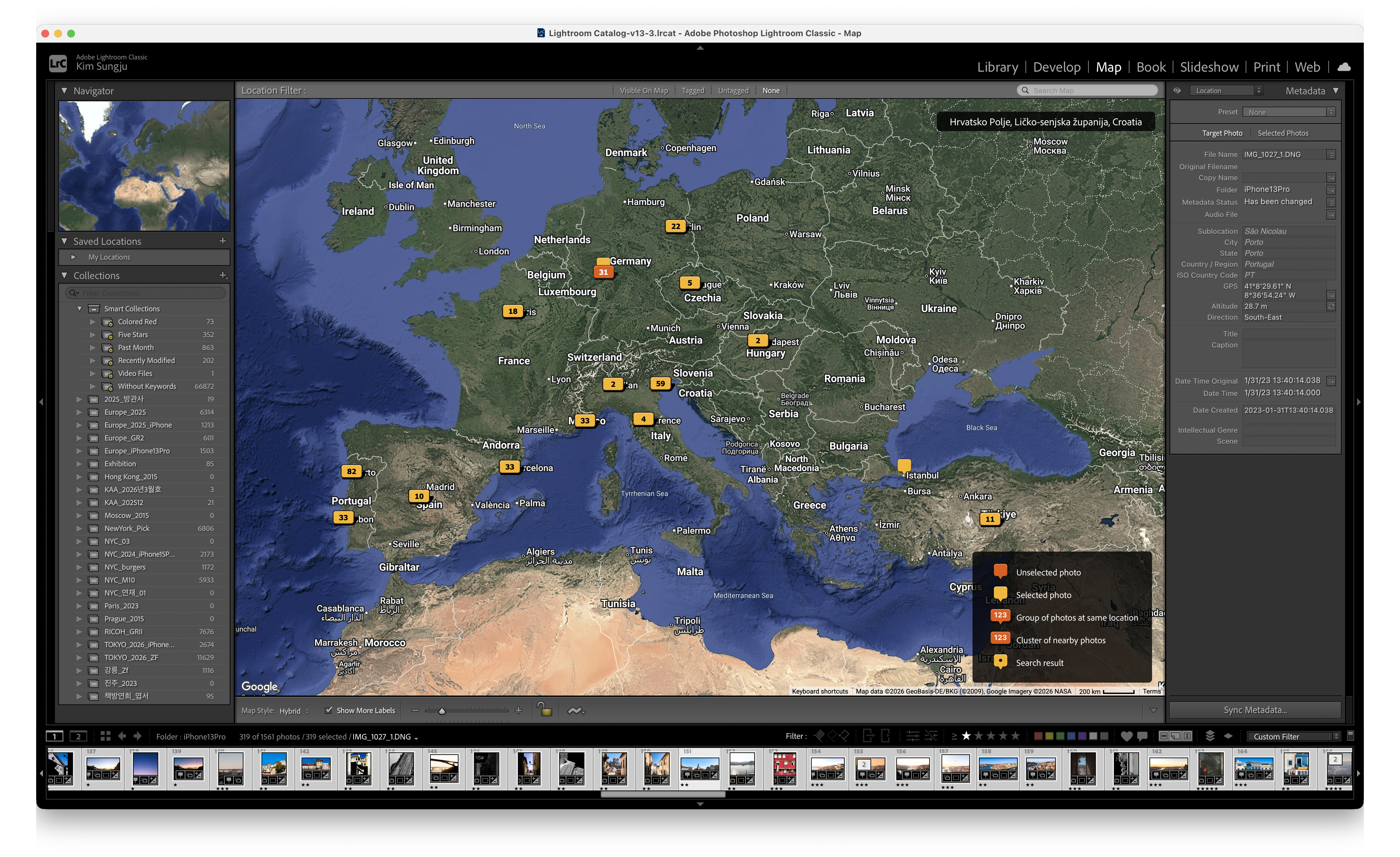Viewport: 1400px width, 857px height.
Task: Select main window display button 1
Action: 55,737
